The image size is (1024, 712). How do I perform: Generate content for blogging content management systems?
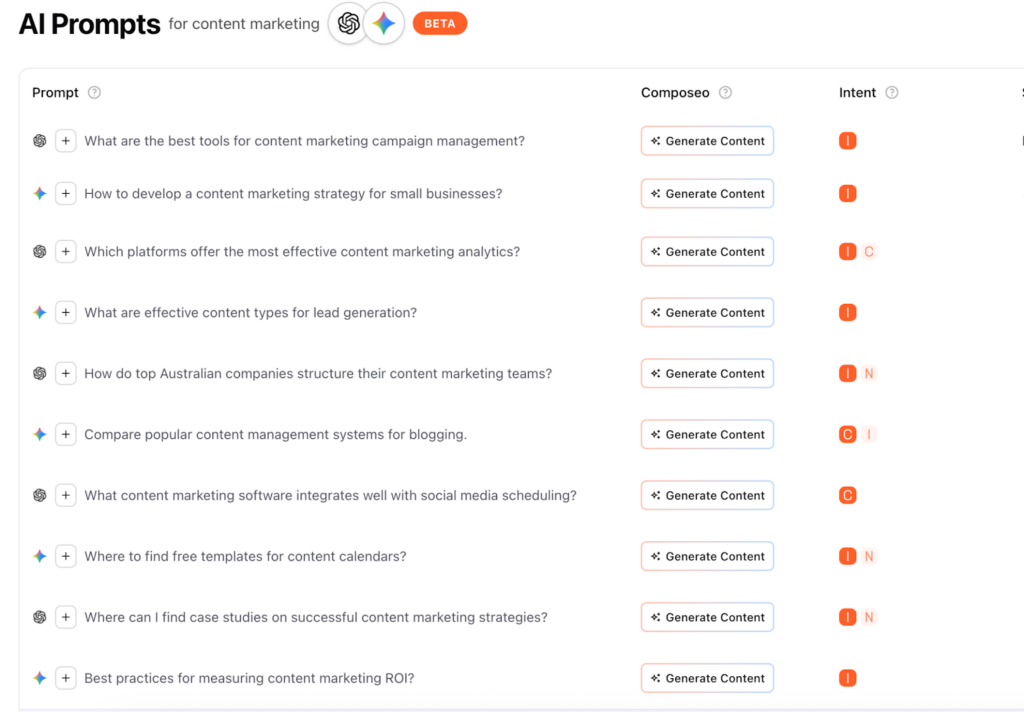[x=707, y=435]
